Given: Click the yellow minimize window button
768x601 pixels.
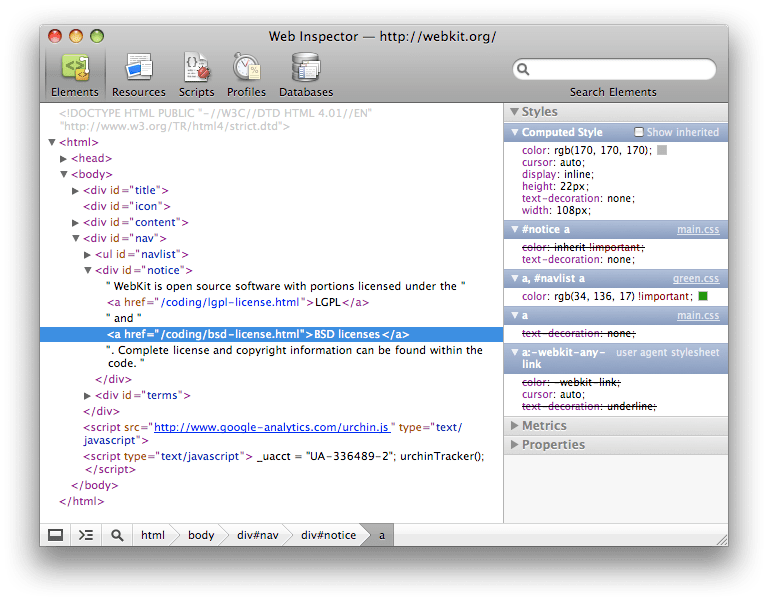Looking at the screenshot, I should [x=76, y=36].
